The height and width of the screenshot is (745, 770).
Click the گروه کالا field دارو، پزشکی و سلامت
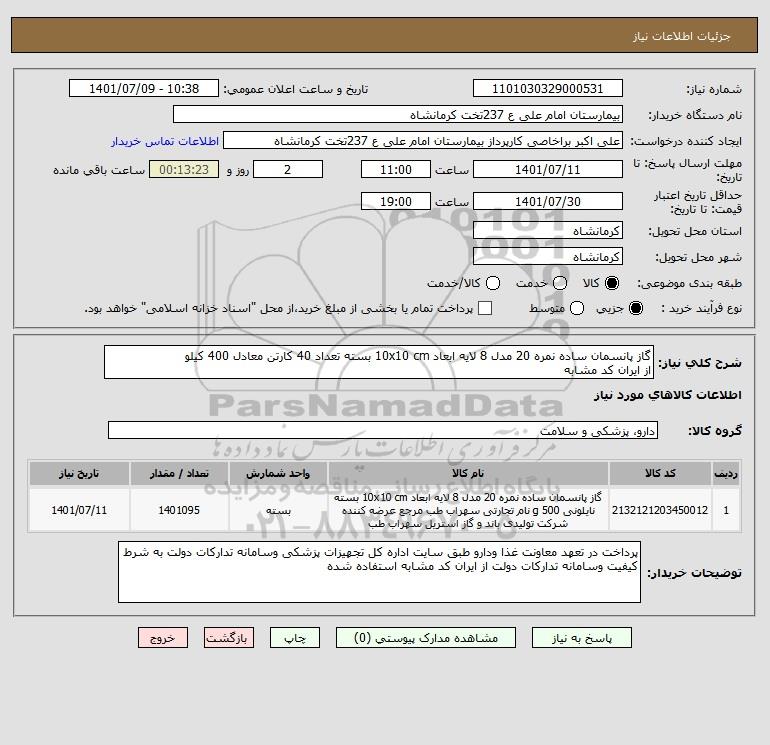(x=383, y=431)
